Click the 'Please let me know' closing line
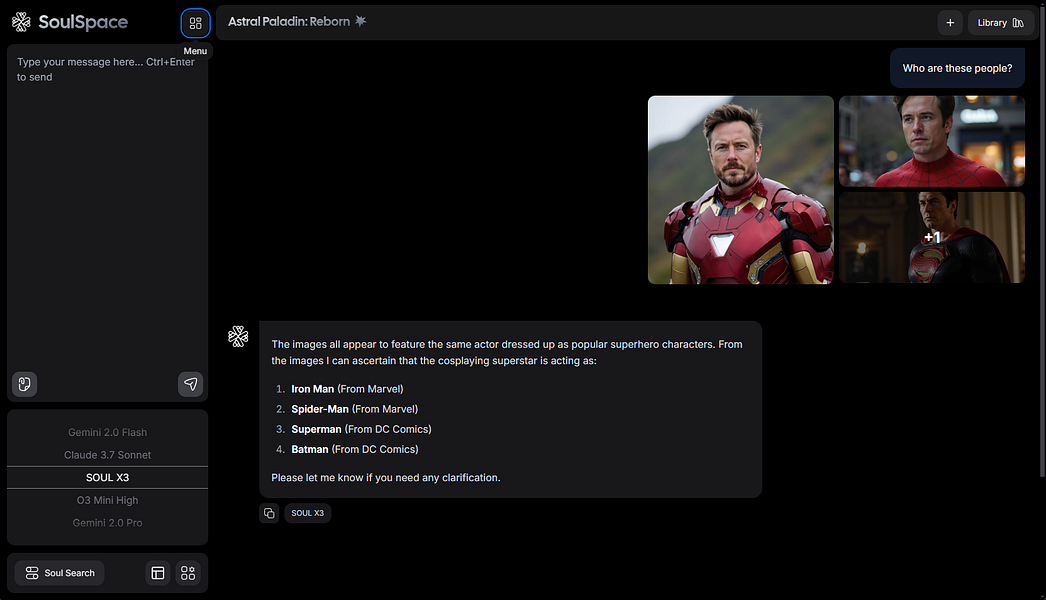This screenshot has width=1046, height=600. tap(386, 478)
